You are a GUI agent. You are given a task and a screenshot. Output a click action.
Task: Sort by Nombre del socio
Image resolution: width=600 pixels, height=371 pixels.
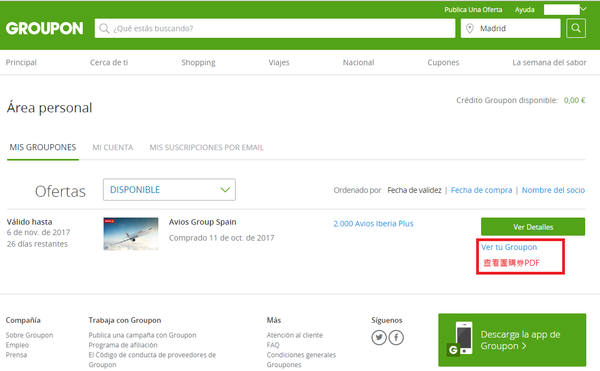click(553, 190)
